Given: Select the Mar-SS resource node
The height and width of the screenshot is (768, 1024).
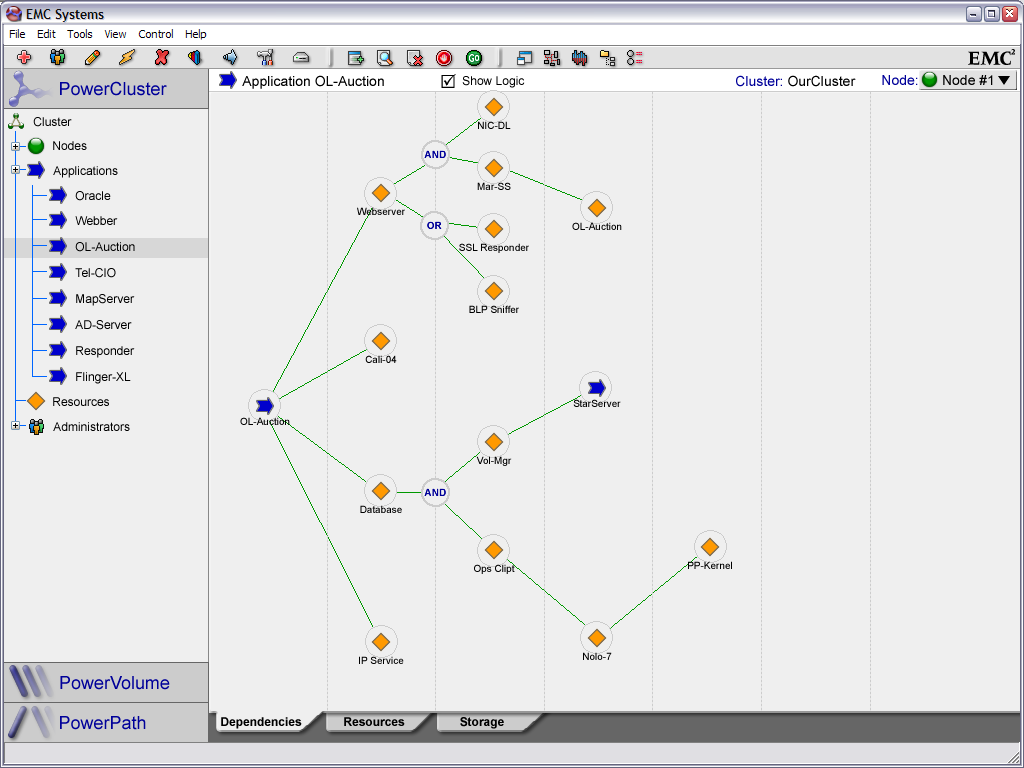Looking at the screenshot, I should [x=494, y=168].
